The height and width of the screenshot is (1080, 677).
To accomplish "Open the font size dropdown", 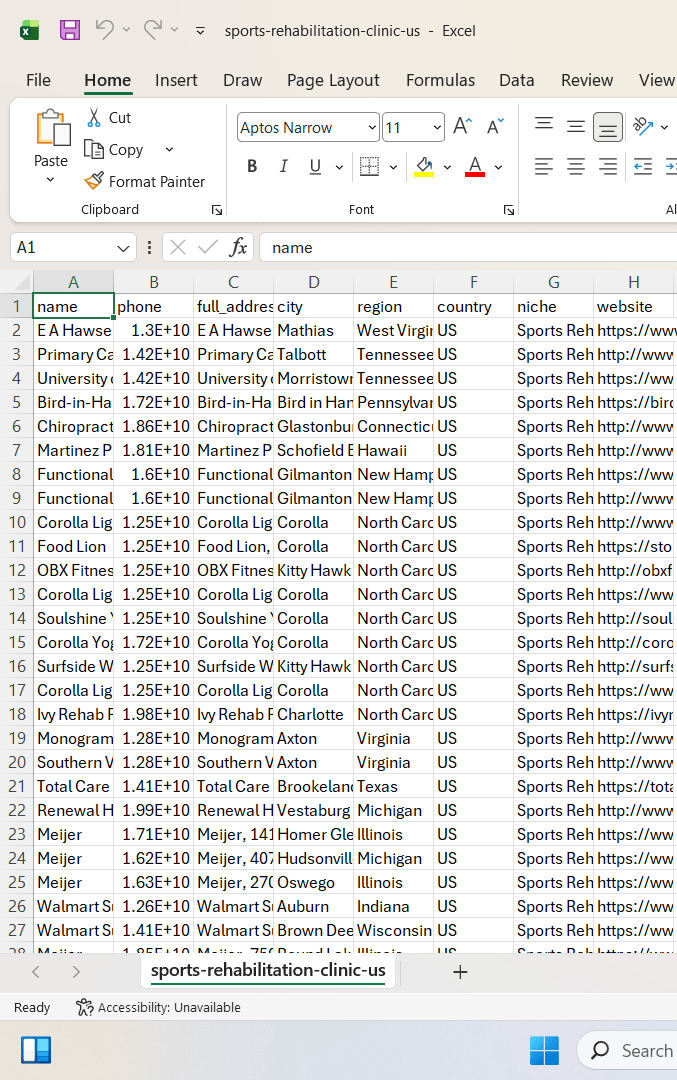I will tap(437, 127).
